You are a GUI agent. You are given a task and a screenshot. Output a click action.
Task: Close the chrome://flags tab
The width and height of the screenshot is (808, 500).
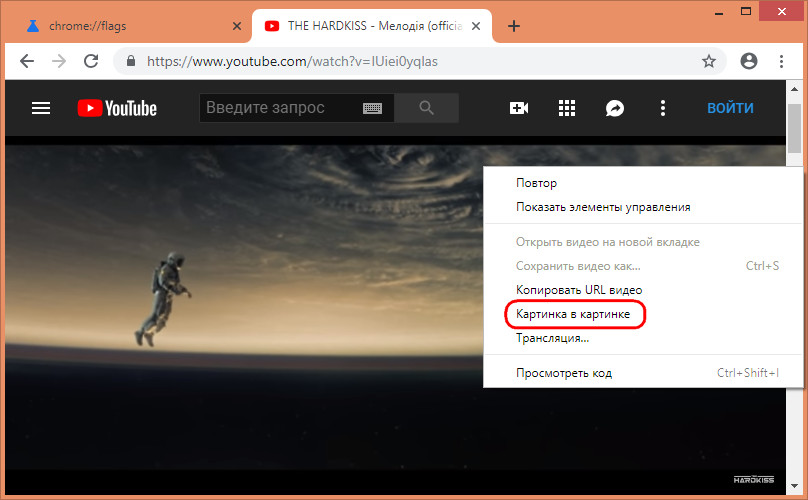[237, 26]
